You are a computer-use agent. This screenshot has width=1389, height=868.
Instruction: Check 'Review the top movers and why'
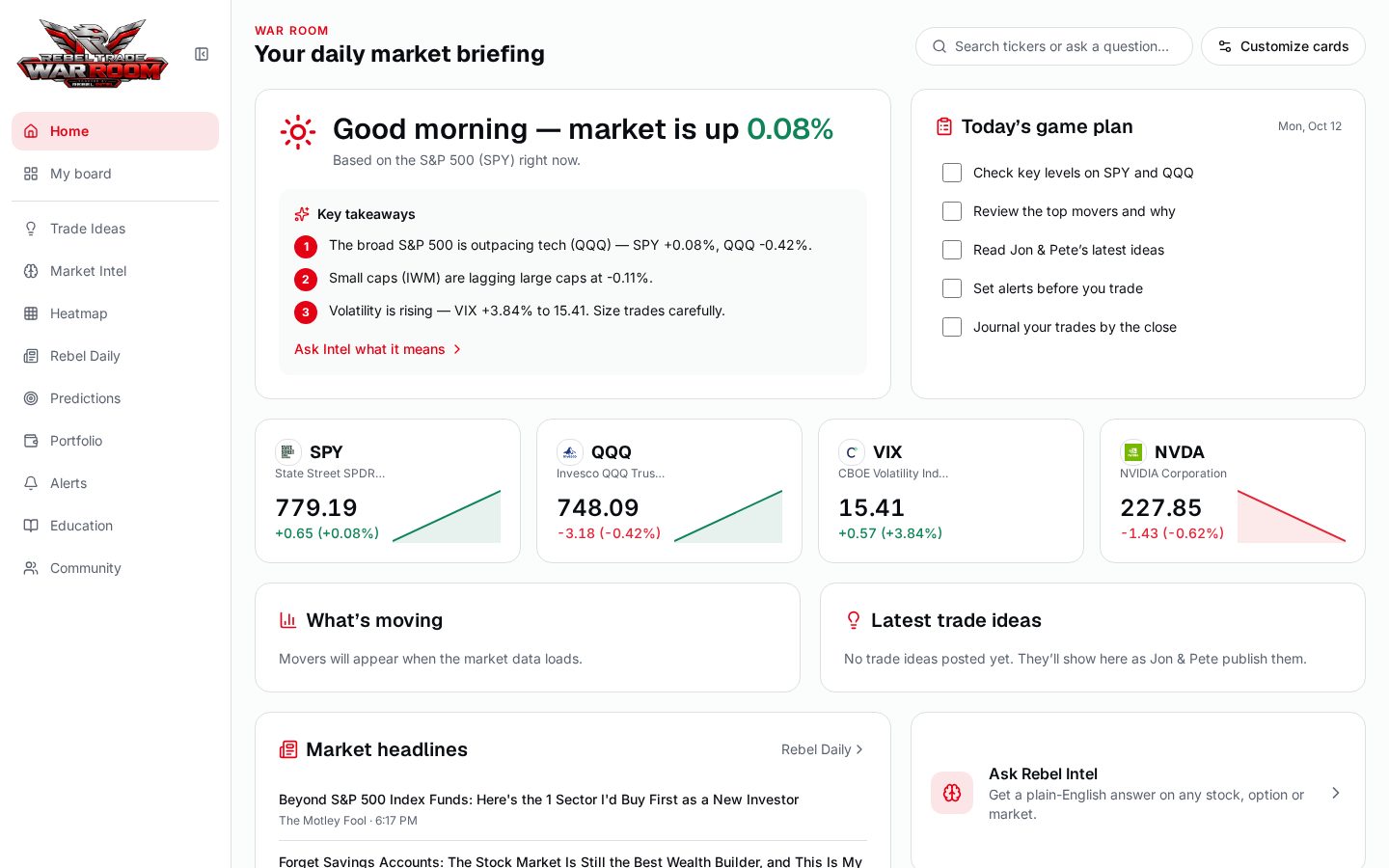click(952, 211)
